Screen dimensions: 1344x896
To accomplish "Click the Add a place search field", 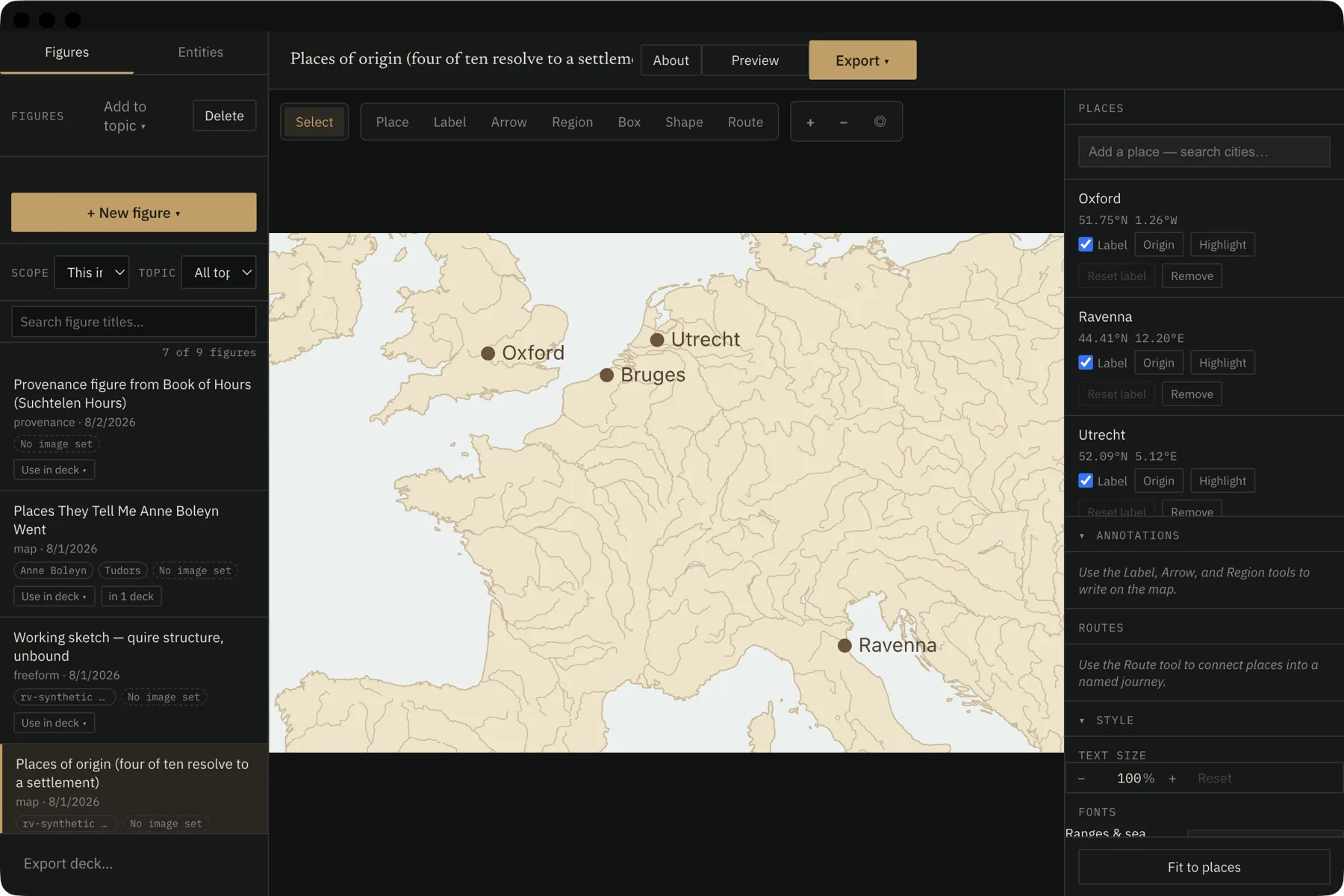I will pyautogui.click(x=1204, y=152).
